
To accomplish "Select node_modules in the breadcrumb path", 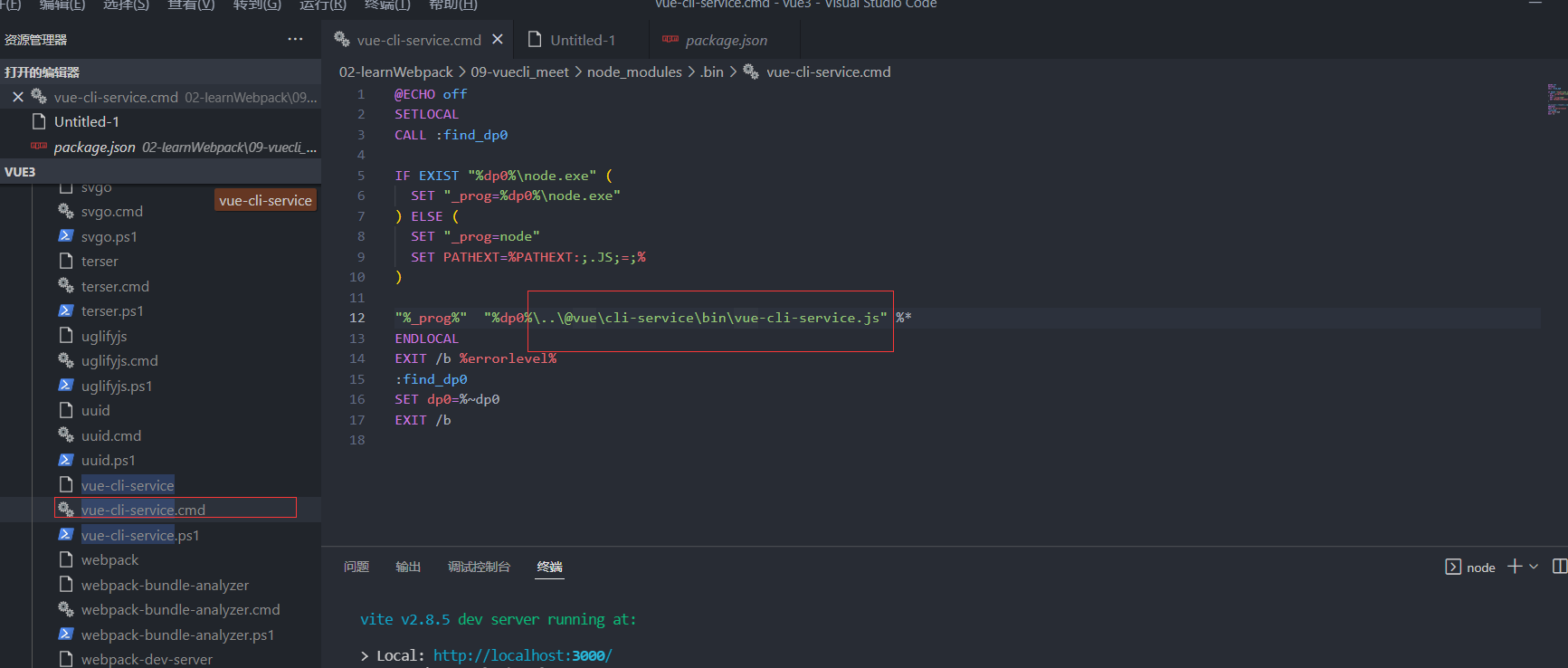I will (x=634, y=72).
